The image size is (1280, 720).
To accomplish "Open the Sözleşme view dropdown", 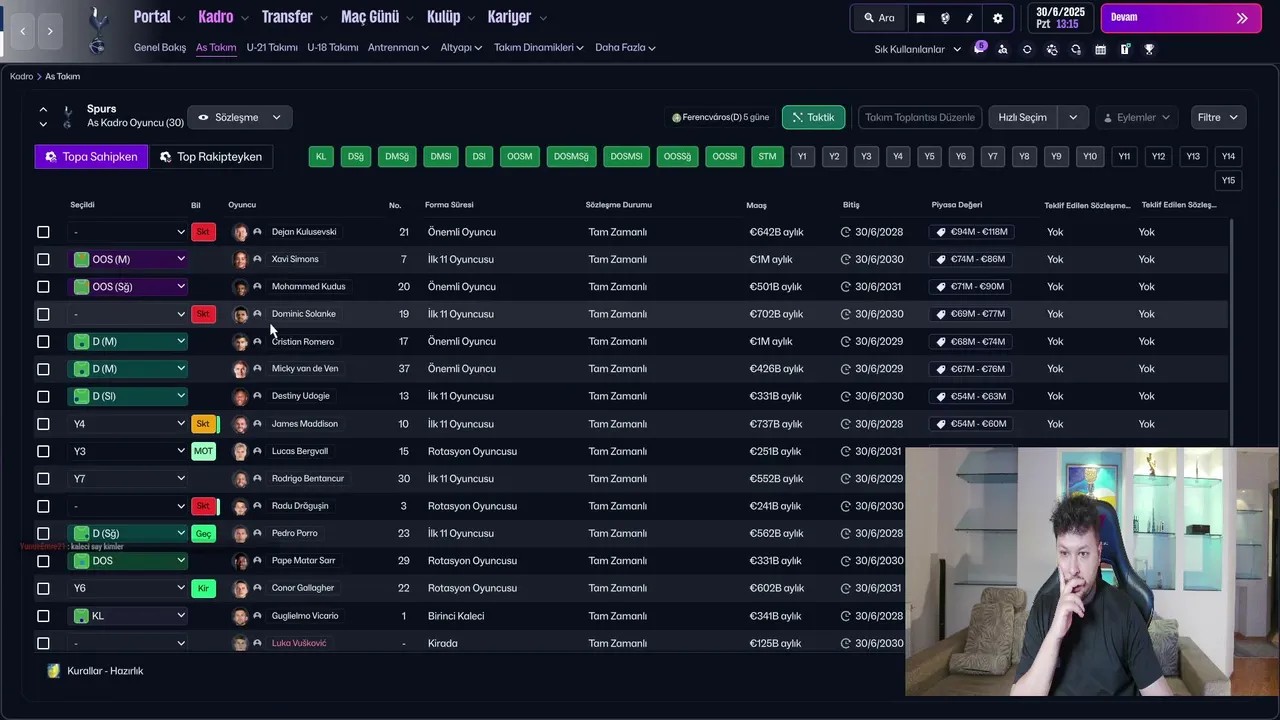I will pyautogui.click(x=240, y=117).
